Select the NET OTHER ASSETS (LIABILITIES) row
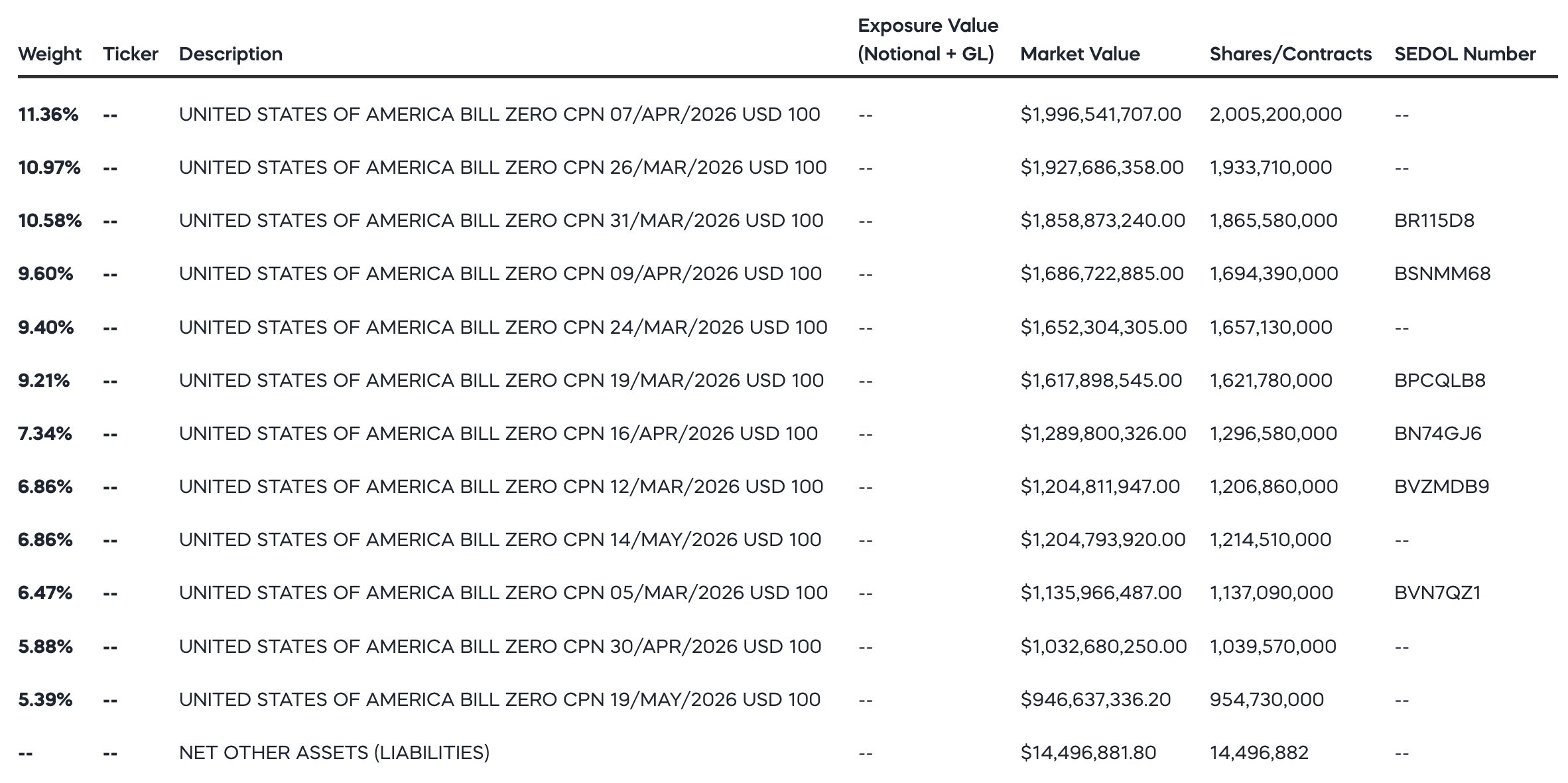 point(788,752)
